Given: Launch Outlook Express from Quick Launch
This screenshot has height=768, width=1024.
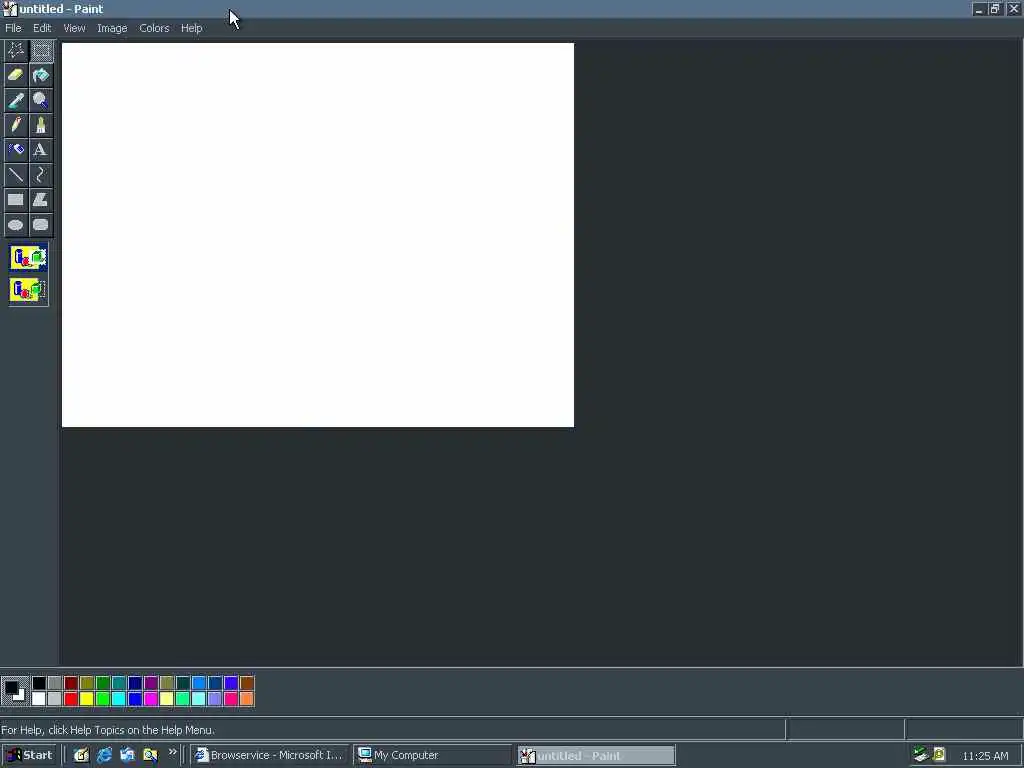Looking at the screenshot, I should (127, 755).
